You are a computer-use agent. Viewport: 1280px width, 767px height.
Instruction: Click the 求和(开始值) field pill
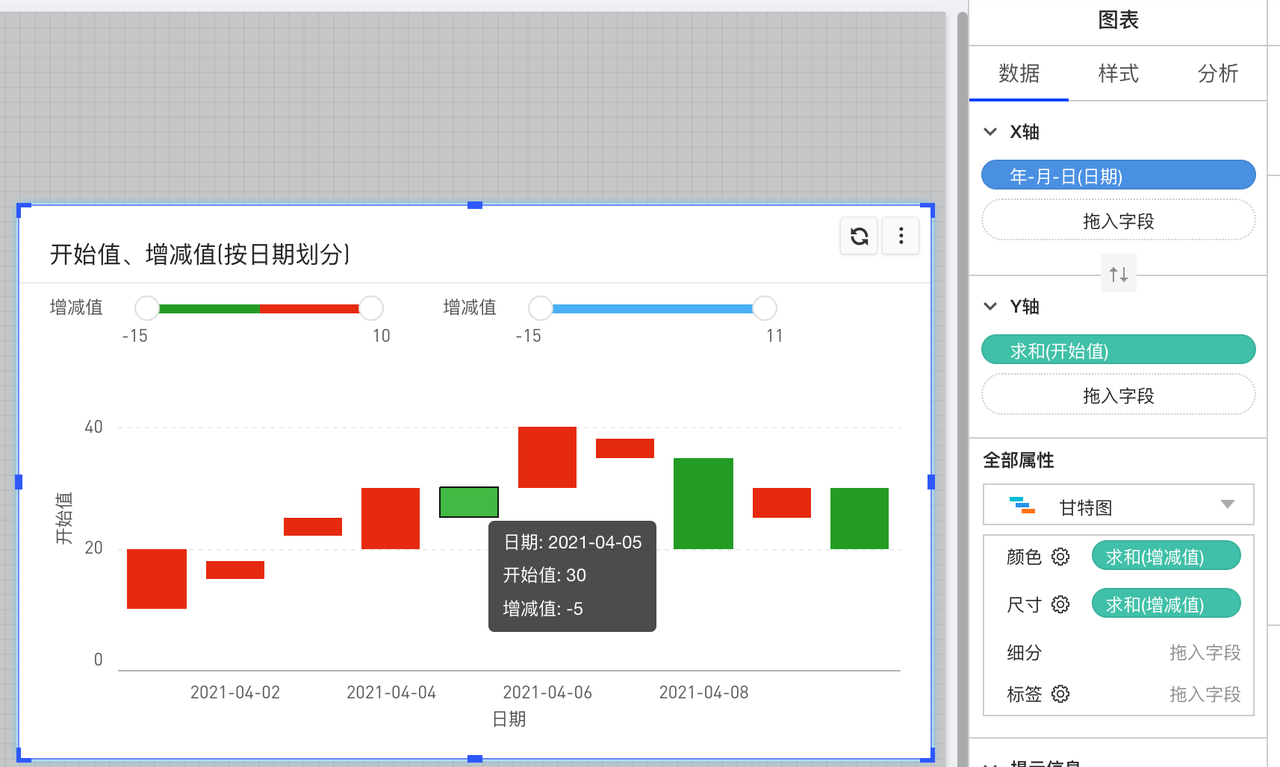click(1118, 350)
